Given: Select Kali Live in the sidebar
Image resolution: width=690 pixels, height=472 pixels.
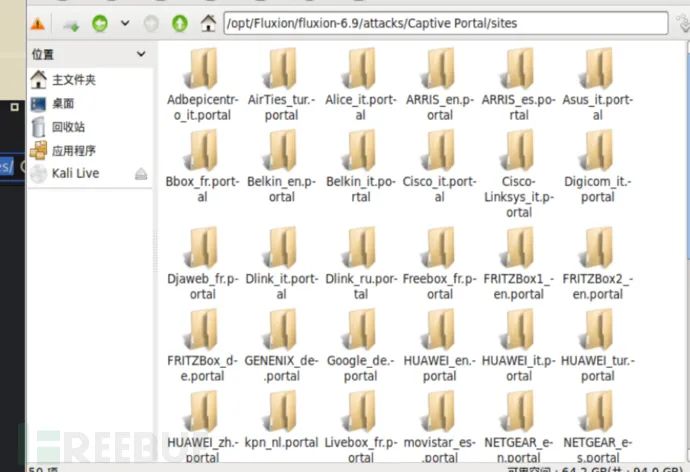Looking at the screenshot, I should tap(65, 173).
